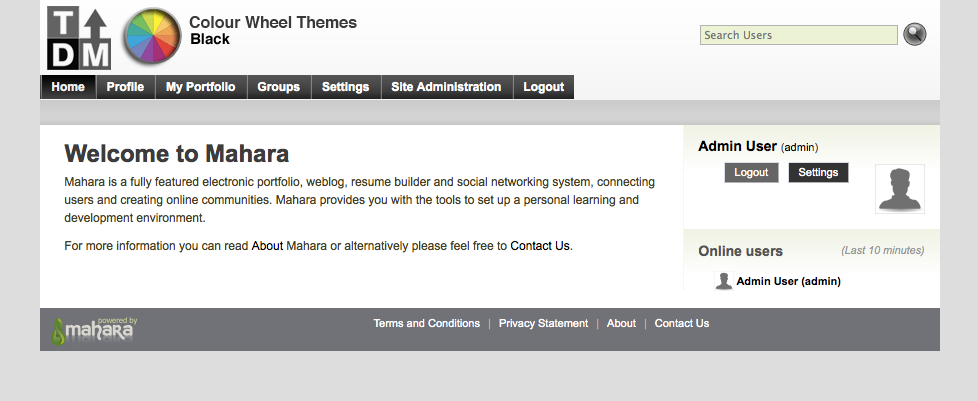Image resolution: width=978 pixels, height=401 pixels.
Task: Click the search magnifier icon
Action: (x=914, y=35)
